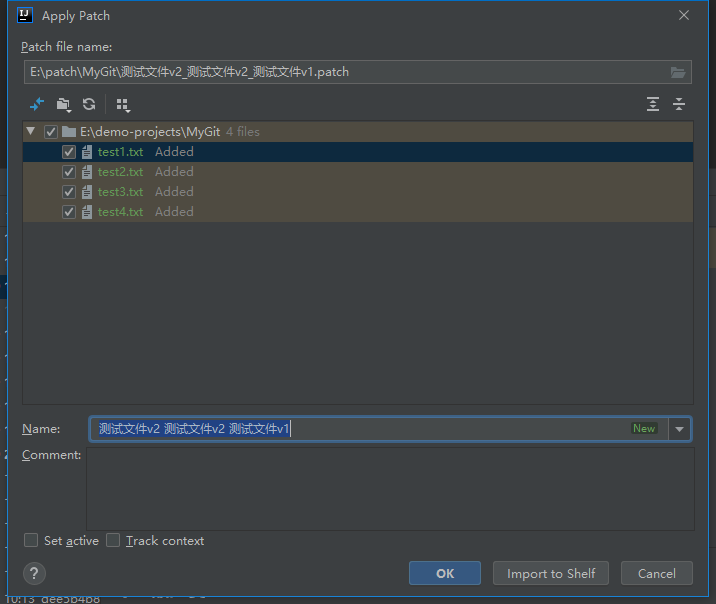Click the OK button
This screenshot has width=716, height=604.
click(445, 573)
